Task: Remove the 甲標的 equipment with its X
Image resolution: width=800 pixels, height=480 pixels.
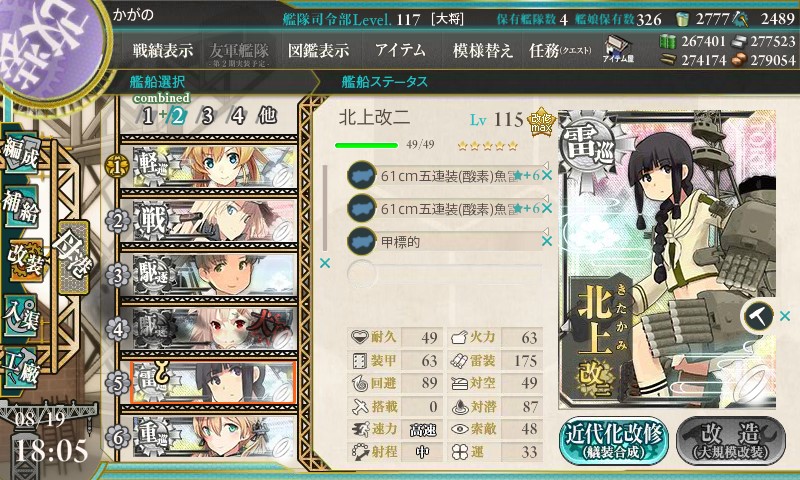Action: [546, 241]
